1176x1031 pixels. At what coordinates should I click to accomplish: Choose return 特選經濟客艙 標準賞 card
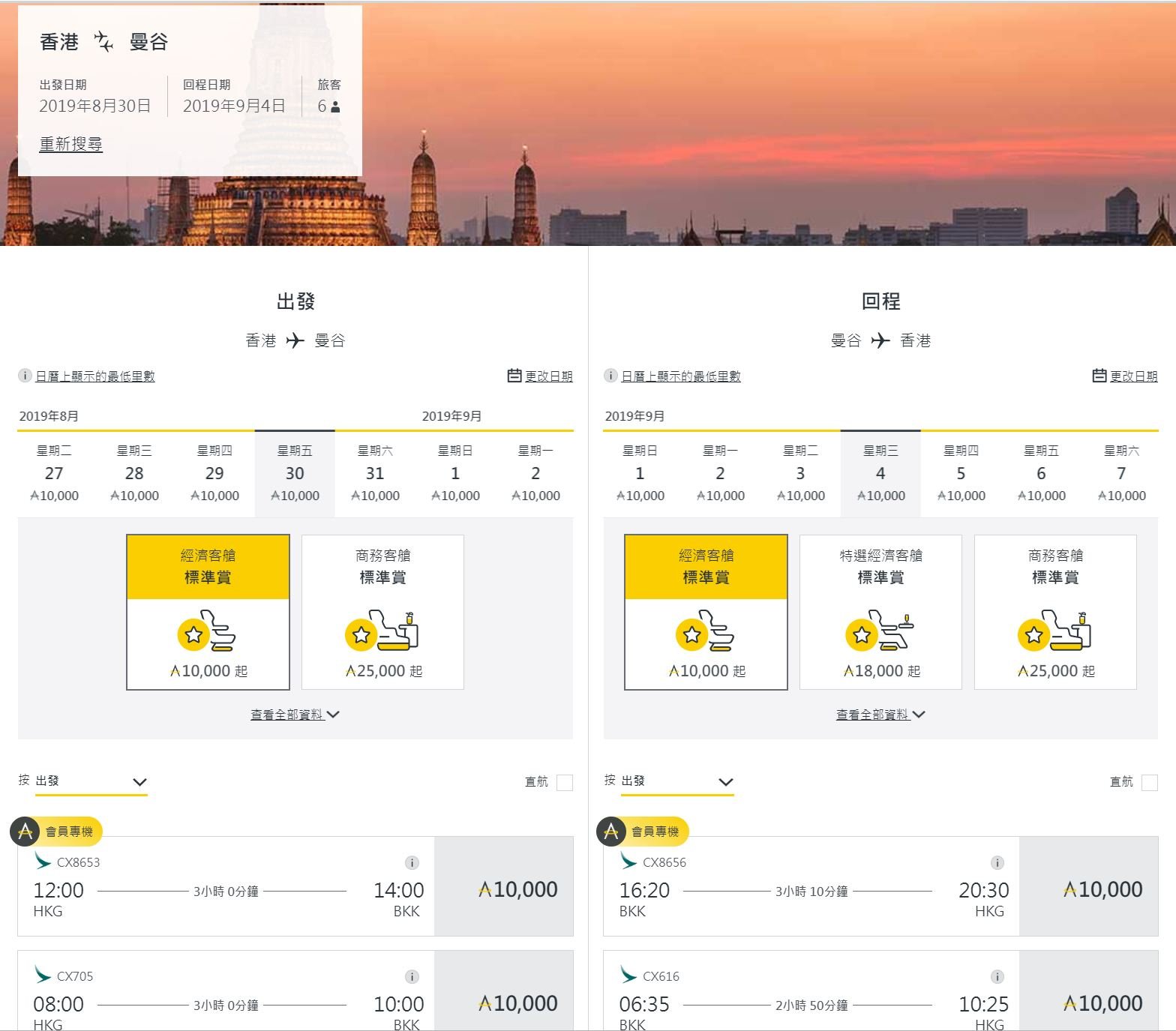pyautogui.click(x=880, y=612)
